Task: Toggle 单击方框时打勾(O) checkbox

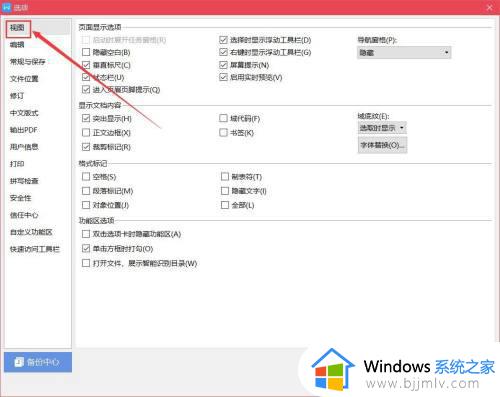Action: click(86, 248)
